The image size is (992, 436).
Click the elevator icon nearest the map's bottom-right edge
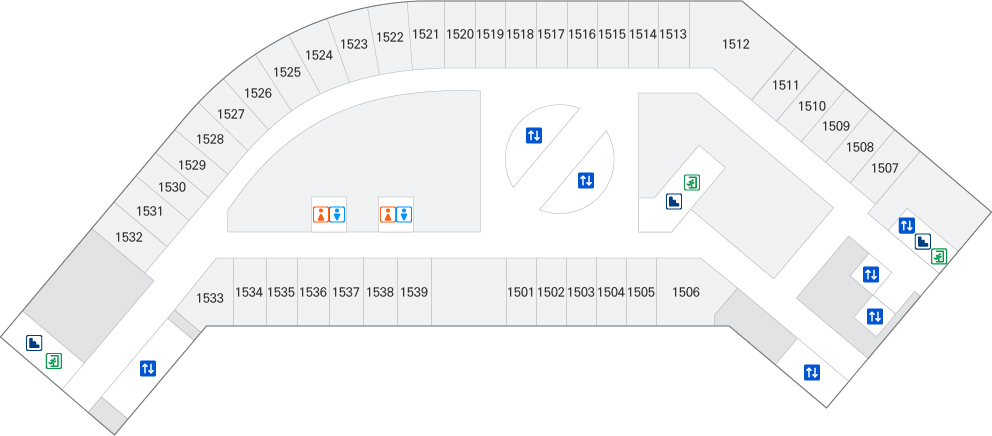812,373
